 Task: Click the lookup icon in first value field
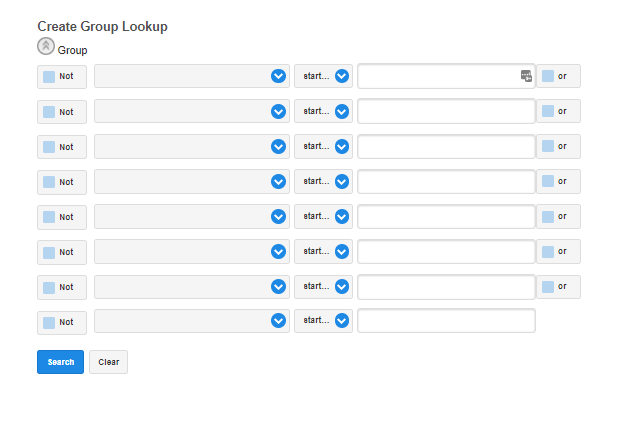tap(526, 76)
